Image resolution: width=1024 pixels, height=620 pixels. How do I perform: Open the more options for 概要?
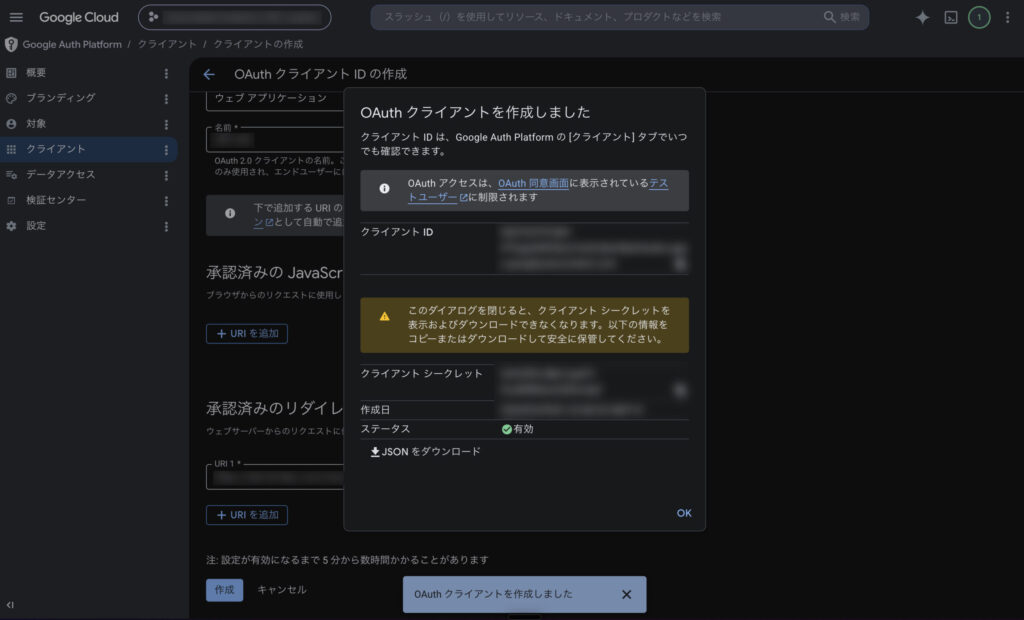(x=166, y=73)
